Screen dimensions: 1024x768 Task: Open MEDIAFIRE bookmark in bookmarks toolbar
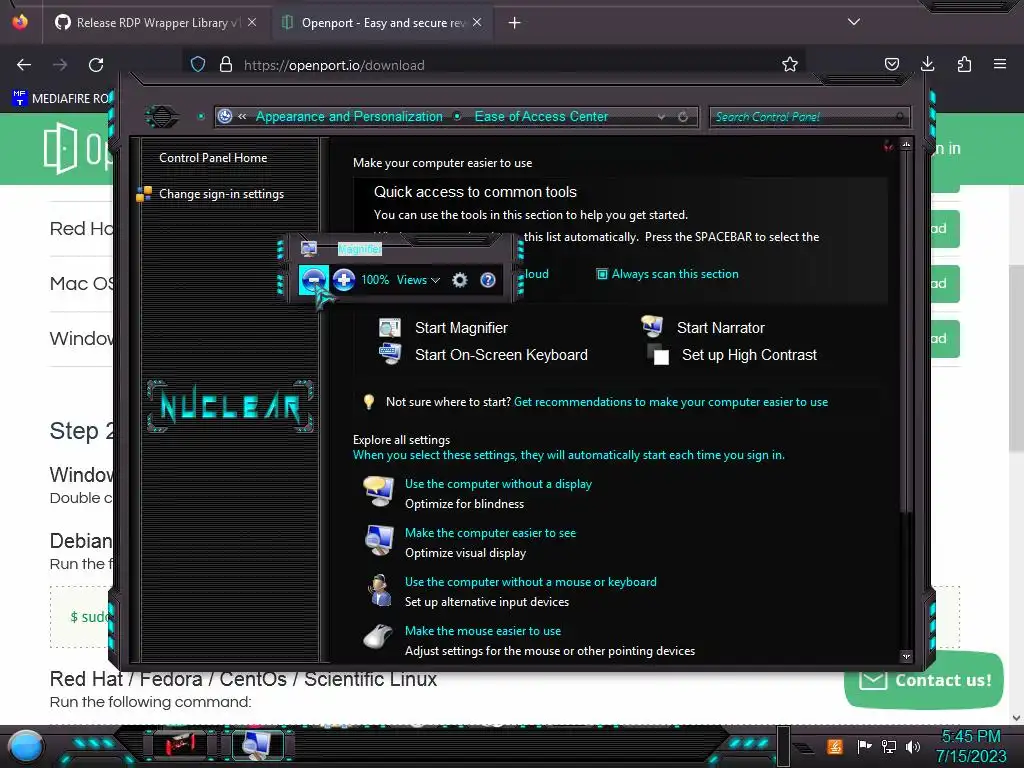61,99
